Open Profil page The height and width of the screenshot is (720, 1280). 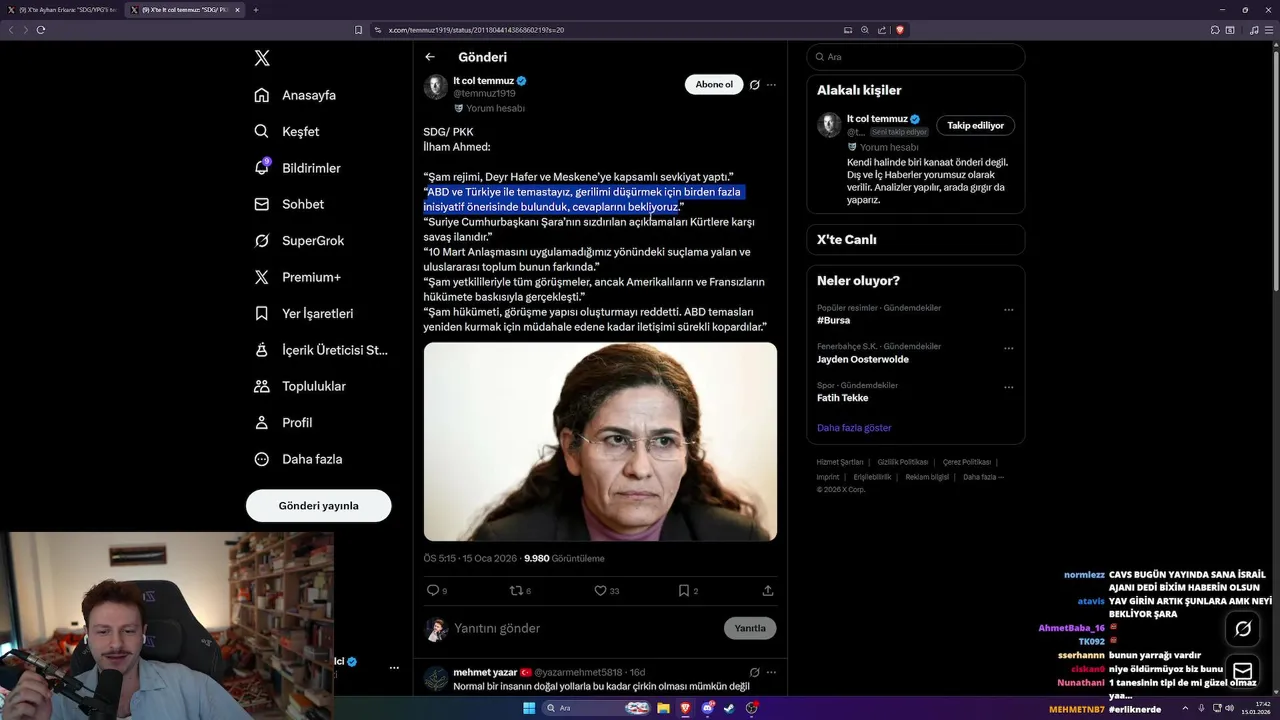(283, 422)
